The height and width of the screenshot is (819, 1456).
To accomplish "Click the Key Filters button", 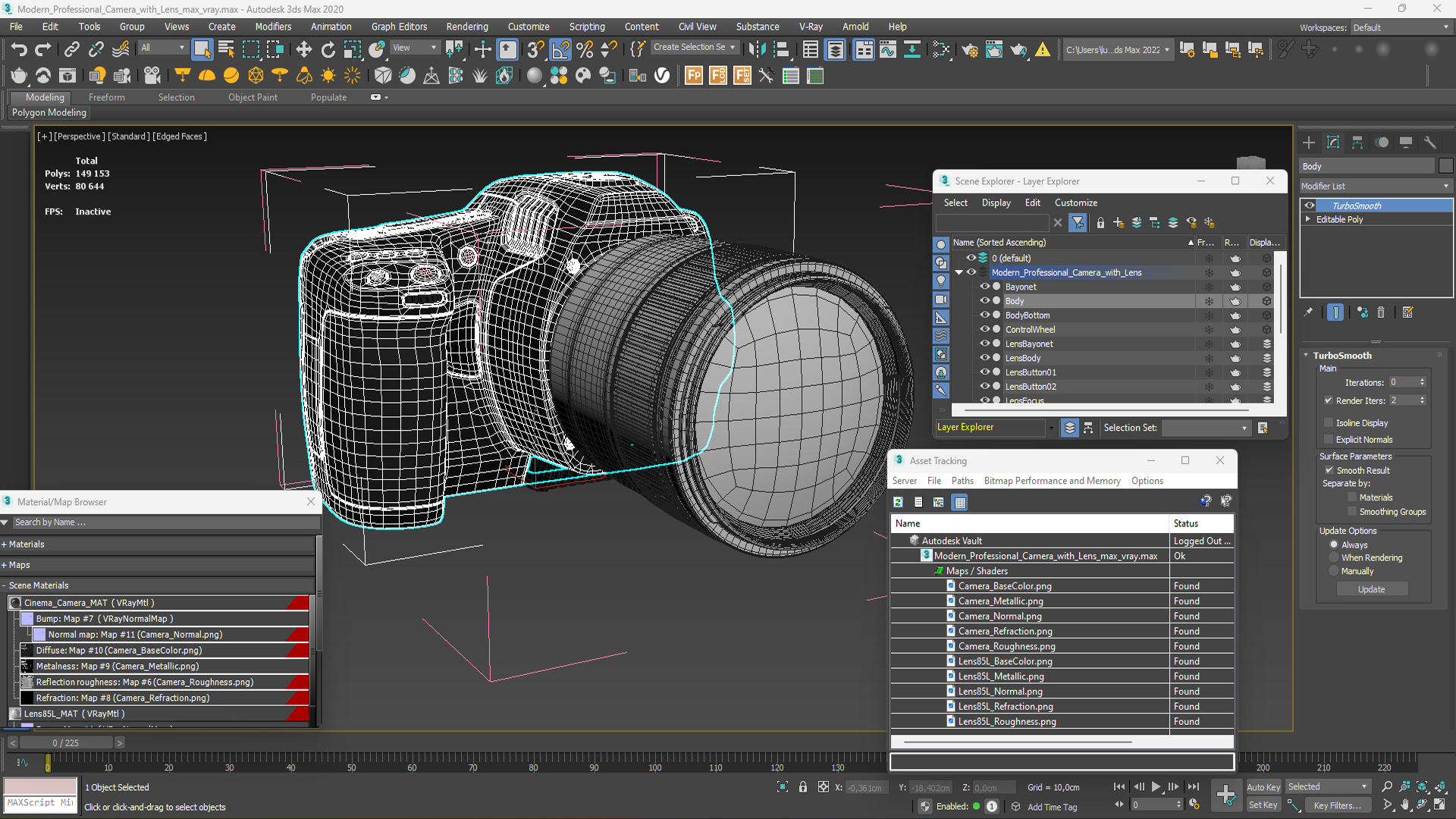I will click(1337, 805).
